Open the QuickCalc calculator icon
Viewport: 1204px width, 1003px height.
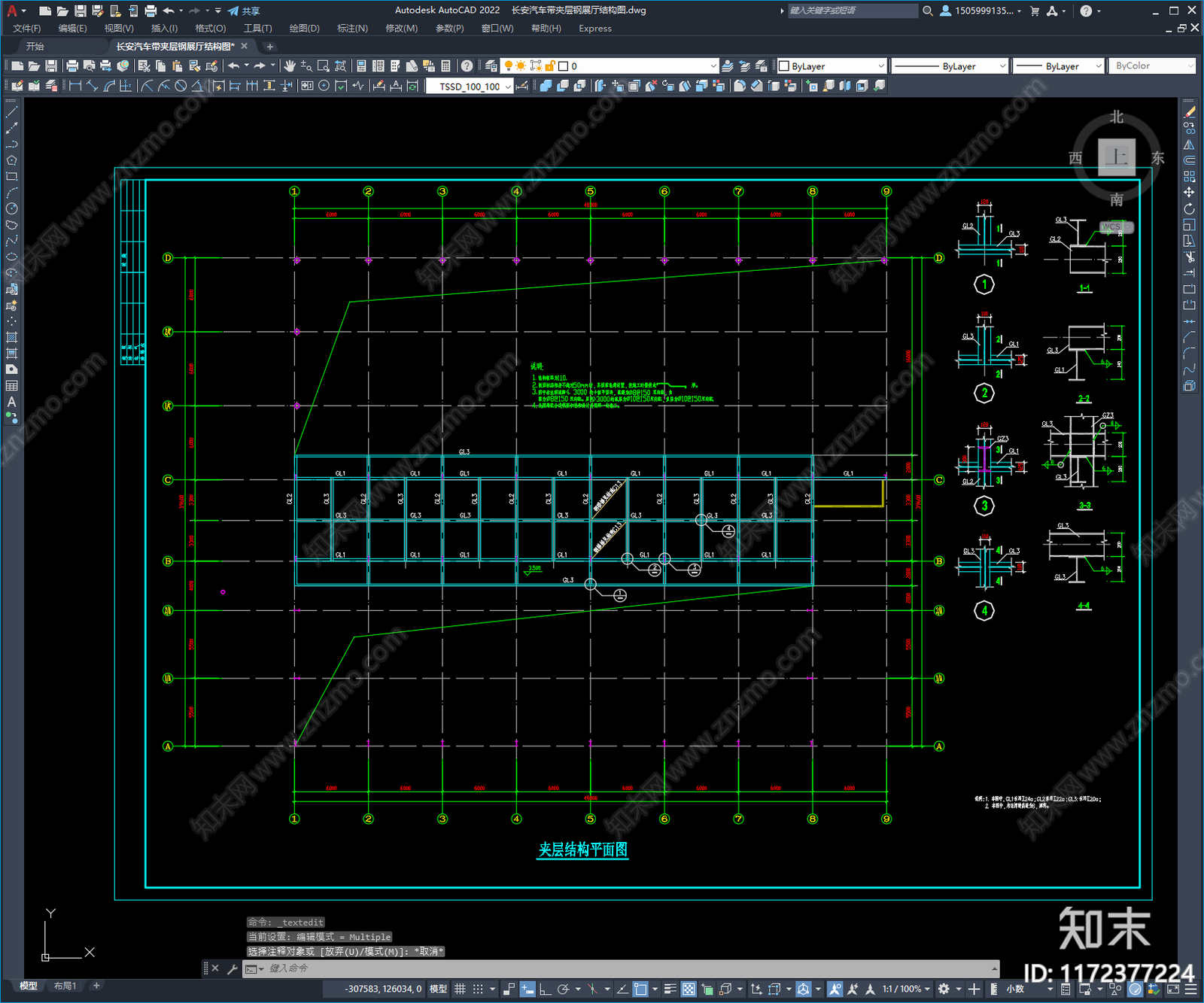[445, 66]
